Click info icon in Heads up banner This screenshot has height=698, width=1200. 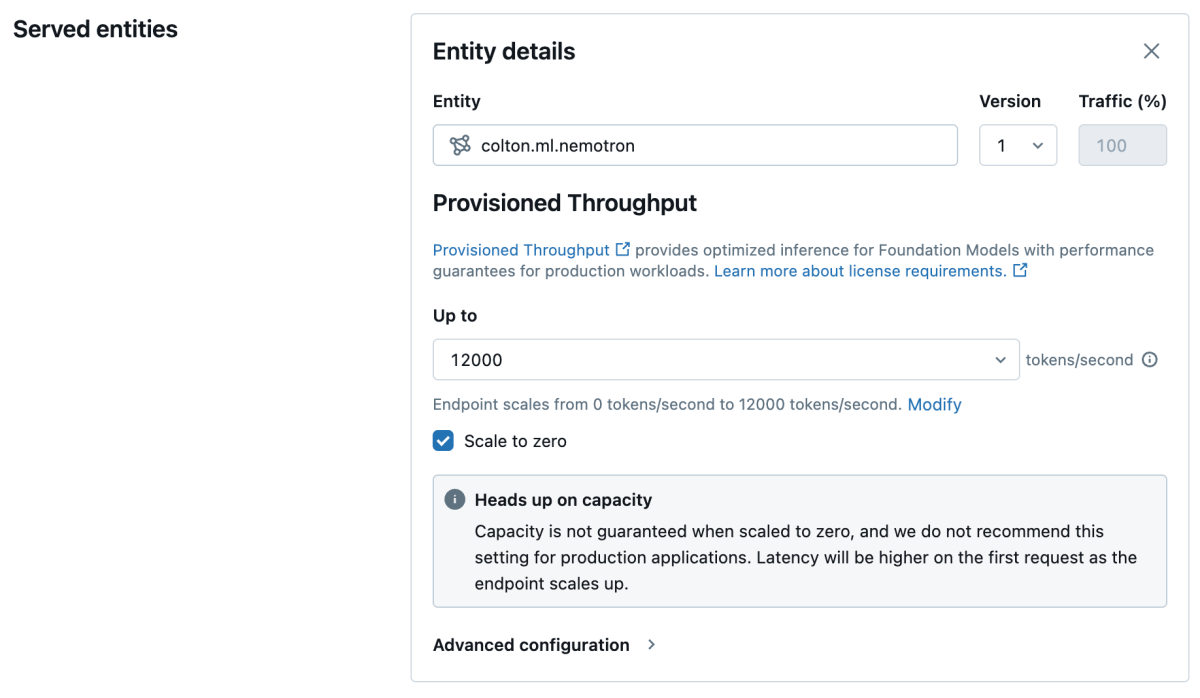coord(455,499)
